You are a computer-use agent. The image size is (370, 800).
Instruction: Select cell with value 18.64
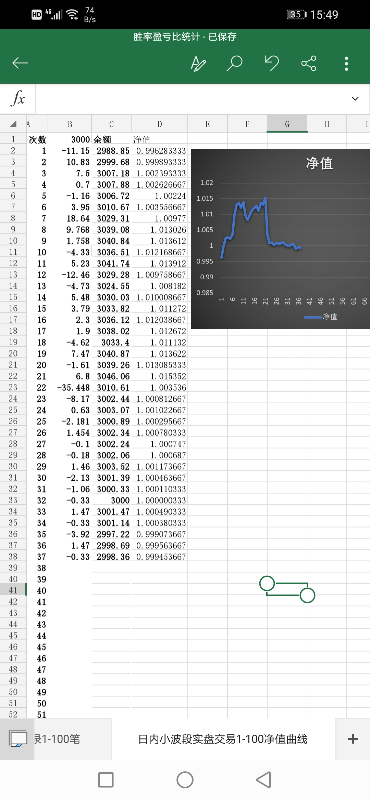[70, 218]
